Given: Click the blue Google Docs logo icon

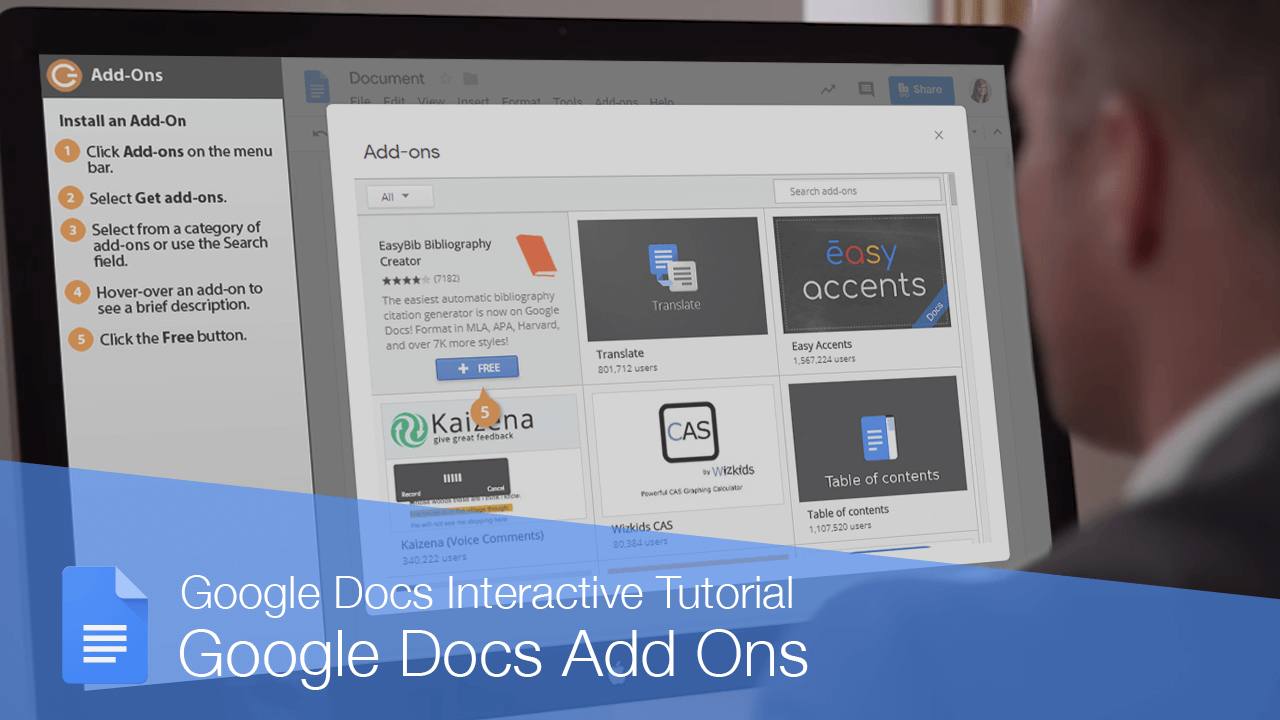Looking at the screenshot, I should coord(315,87).
